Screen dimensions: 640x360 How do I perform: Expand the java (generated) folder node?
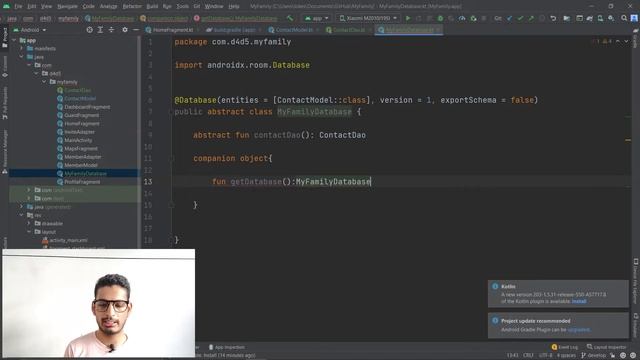click(x=22, y=207)
